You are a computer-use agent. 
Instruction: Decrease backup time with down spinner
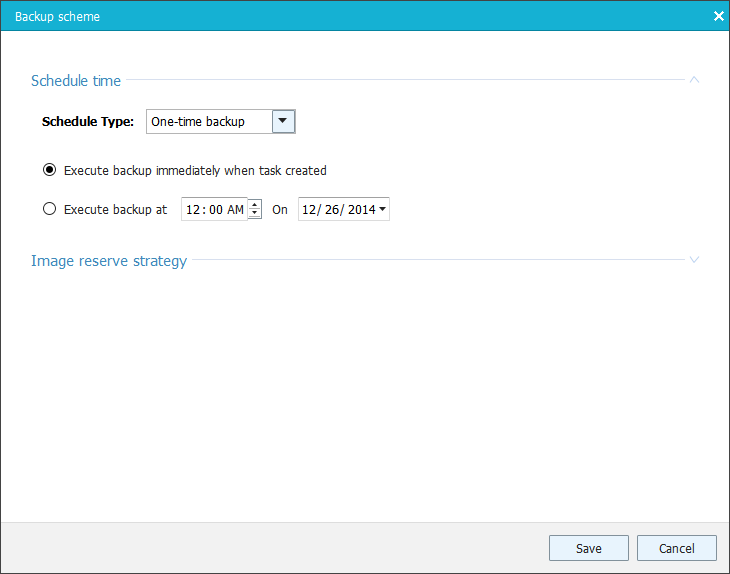coord(255,214)
